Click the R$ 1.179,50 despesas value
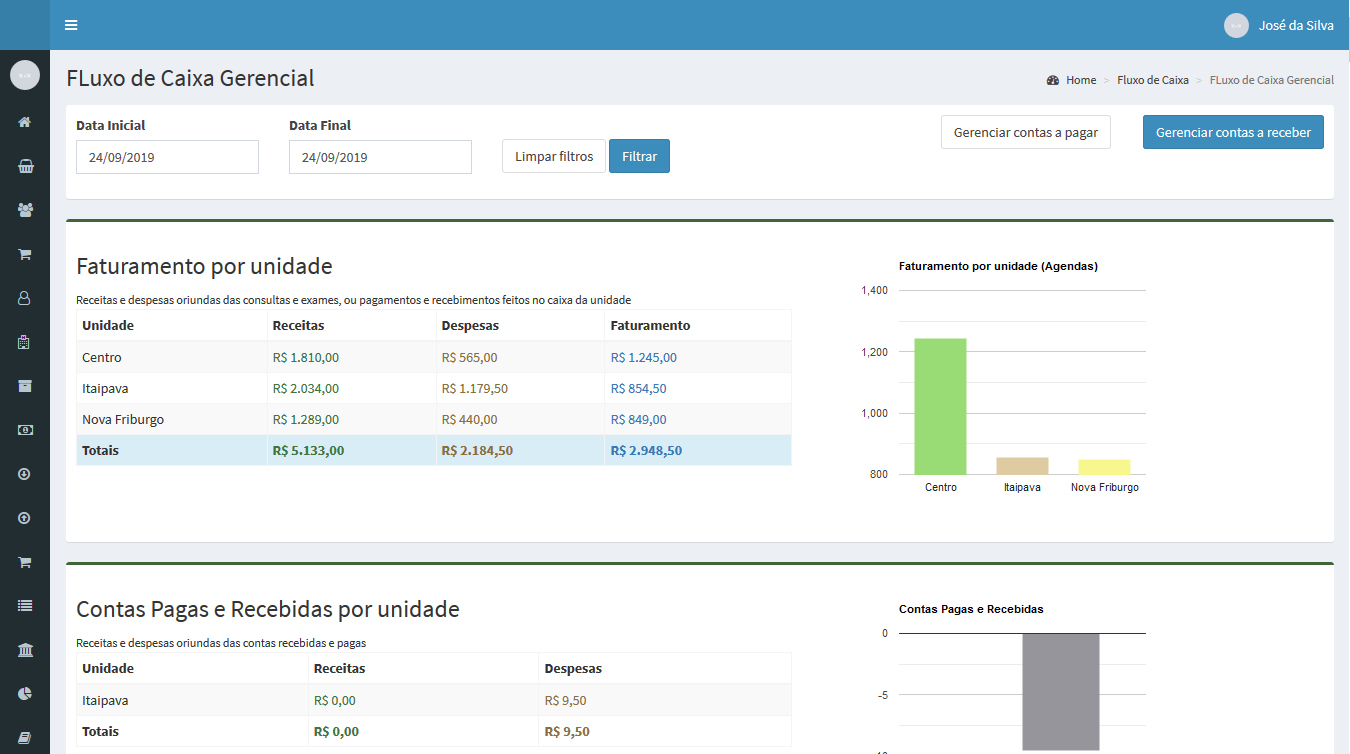Viewport: 1350px width, 754px height. pyautogui.click(x=474, y=388)
